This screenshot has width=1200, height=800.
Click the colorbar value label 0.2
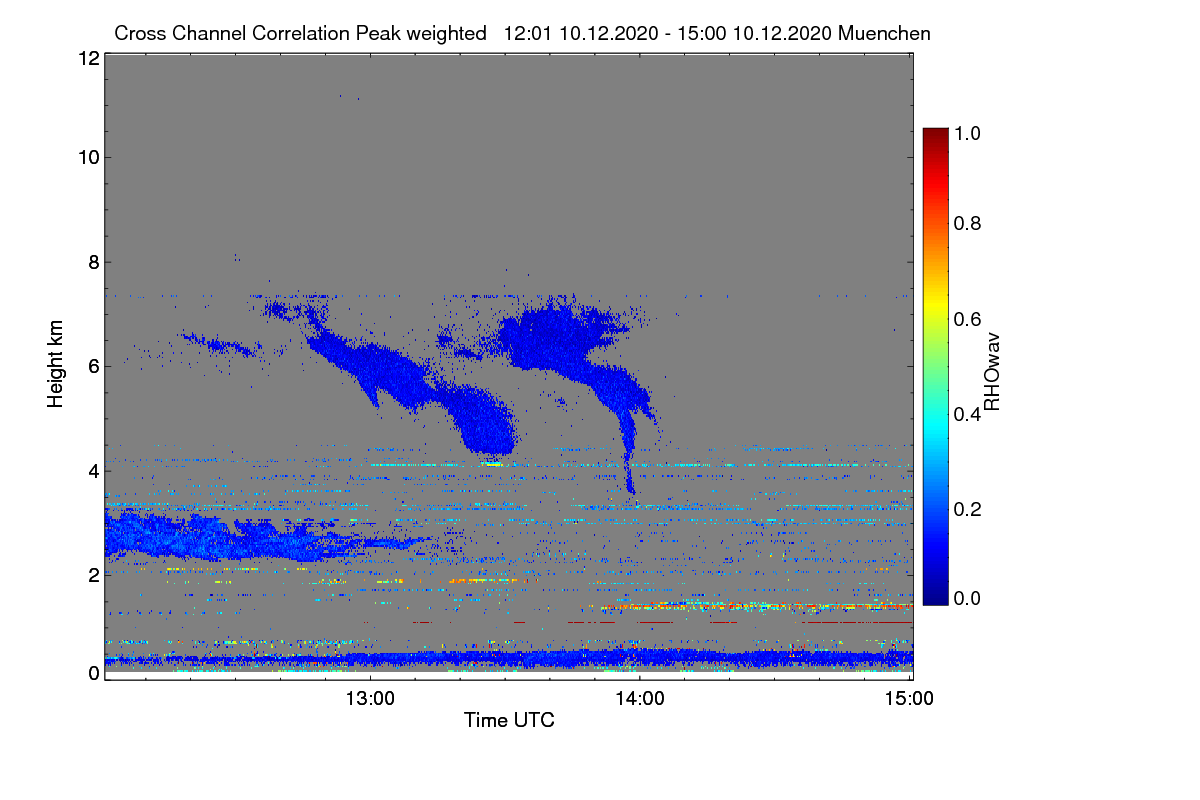968,509
